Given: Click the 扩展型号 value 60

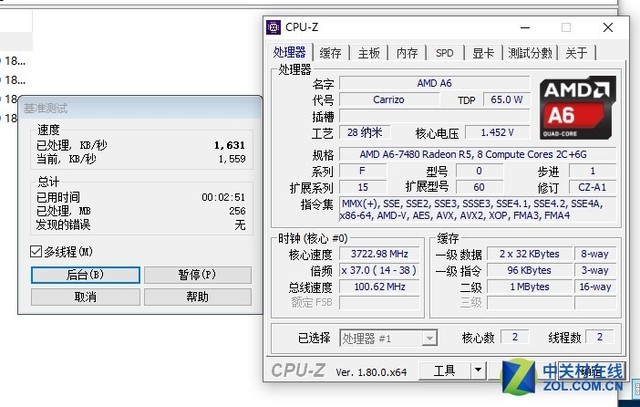Looking at the screenshot, I should tap(479, 187).
